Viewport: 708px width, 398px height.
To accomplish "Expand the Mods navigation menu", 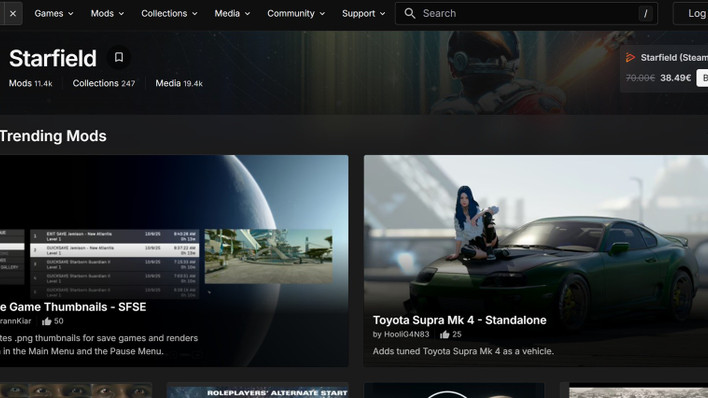I will (107, 14).
